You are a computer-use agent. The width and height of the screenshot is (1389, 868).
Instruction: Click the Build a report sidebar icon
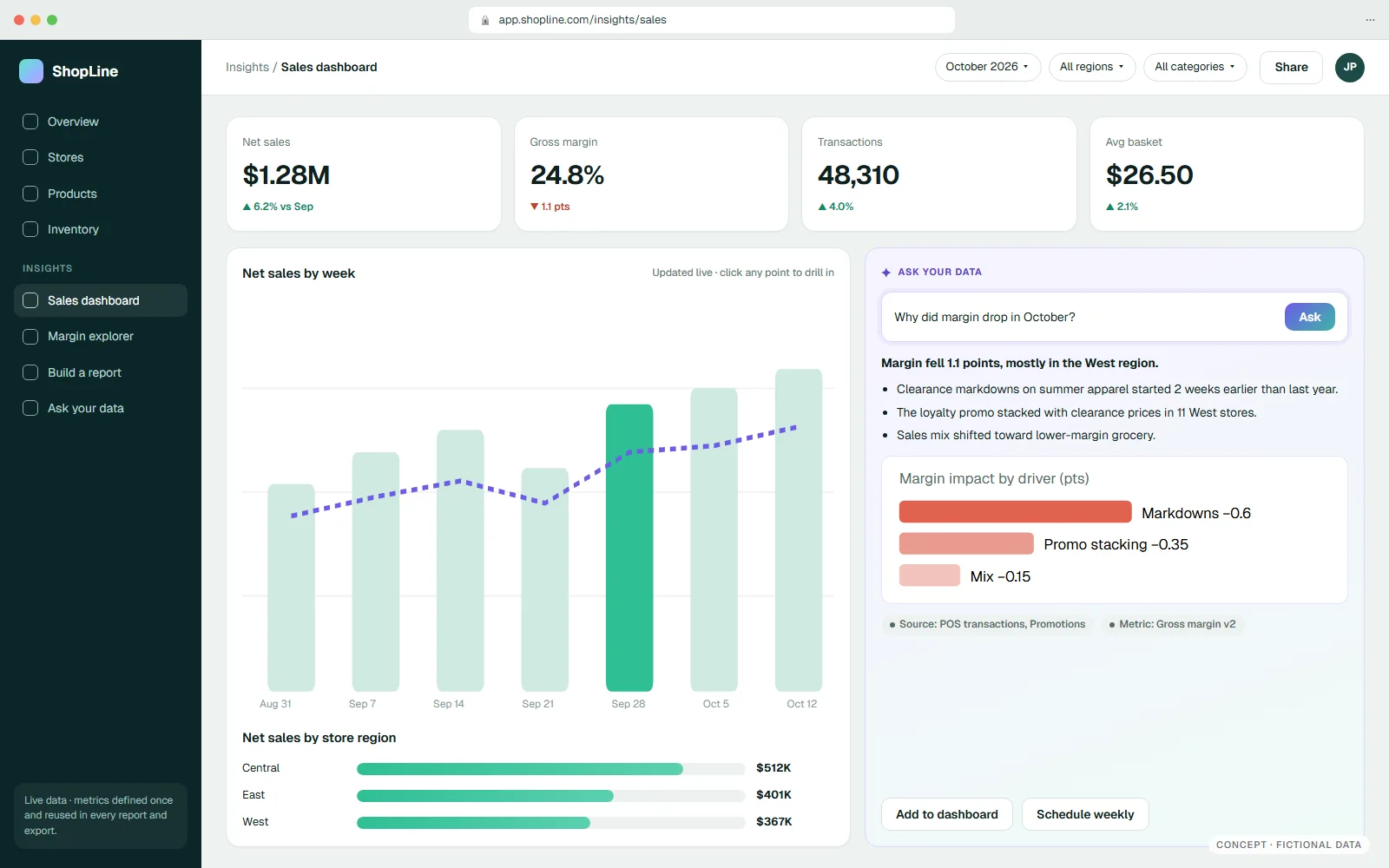30,372
